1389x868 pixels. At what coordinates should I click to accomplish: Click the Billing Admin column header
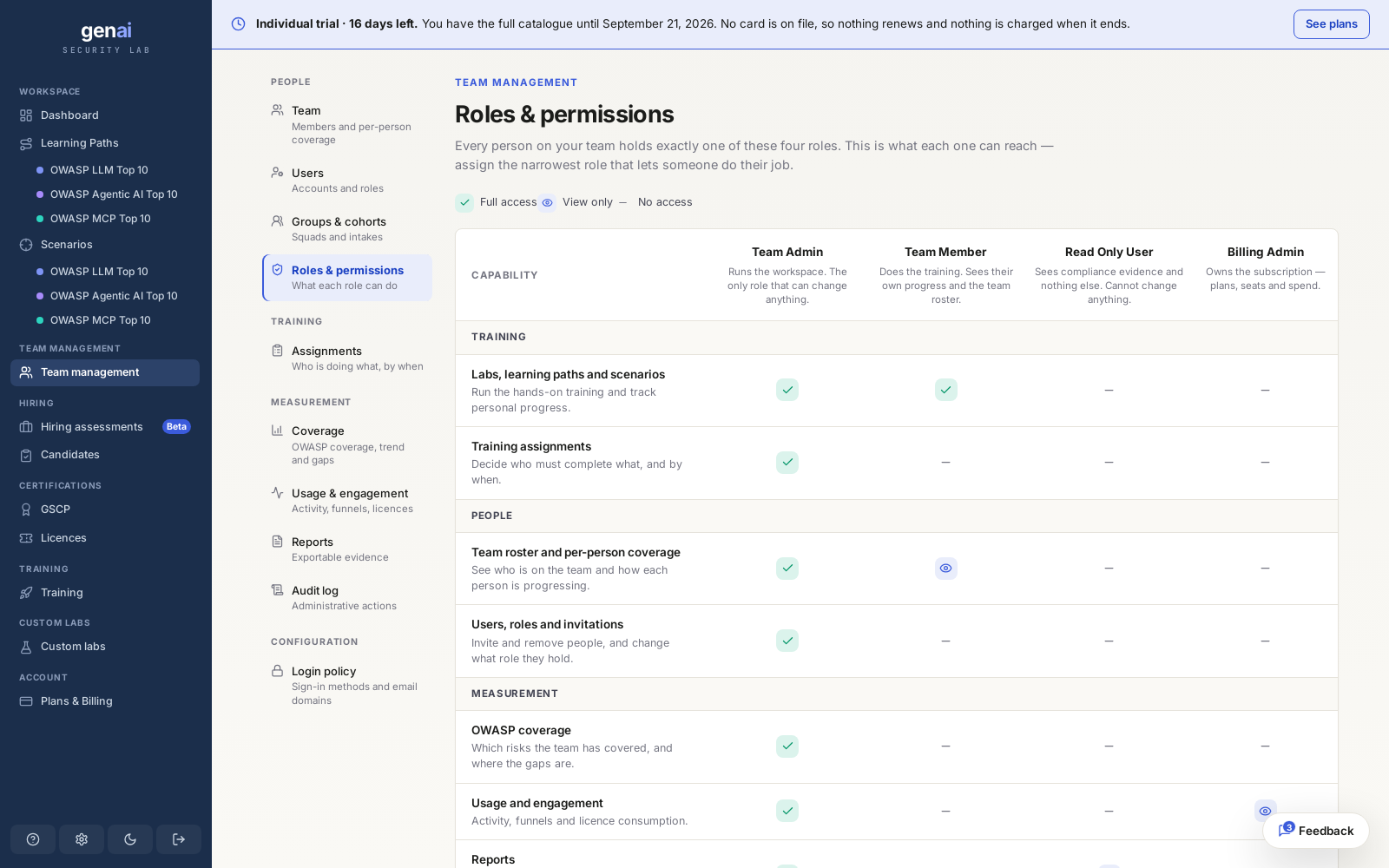point(1266,252)
